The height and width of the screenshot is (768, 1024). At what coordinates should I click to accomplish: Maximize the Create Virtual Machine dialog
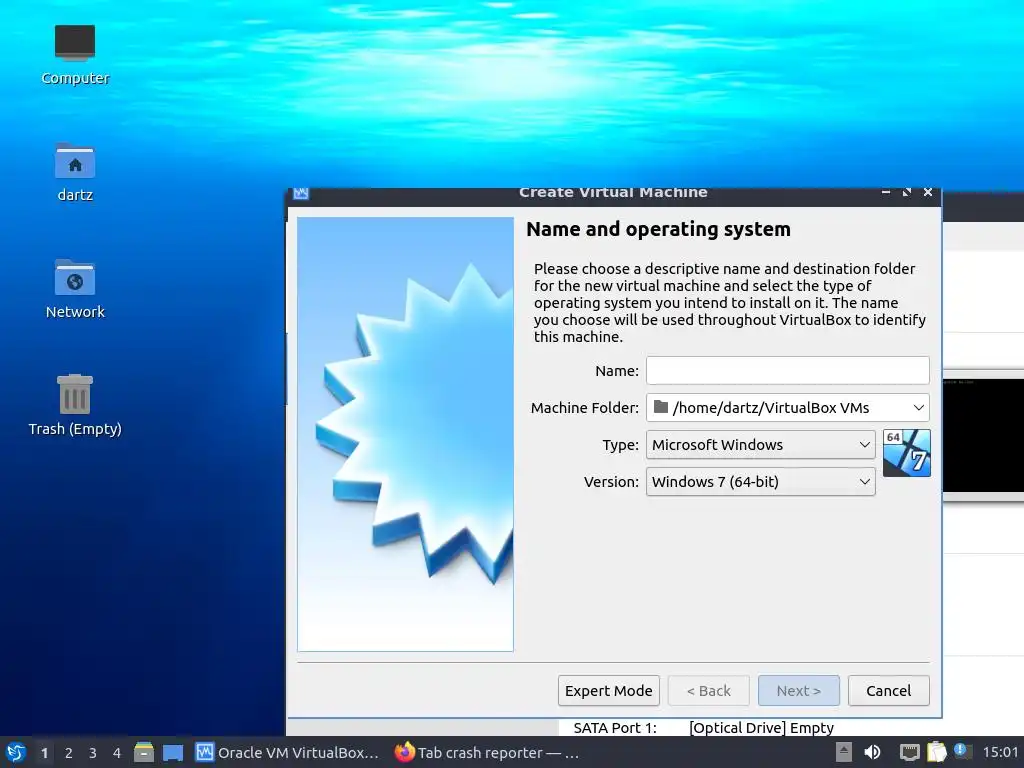click(906, 192)
